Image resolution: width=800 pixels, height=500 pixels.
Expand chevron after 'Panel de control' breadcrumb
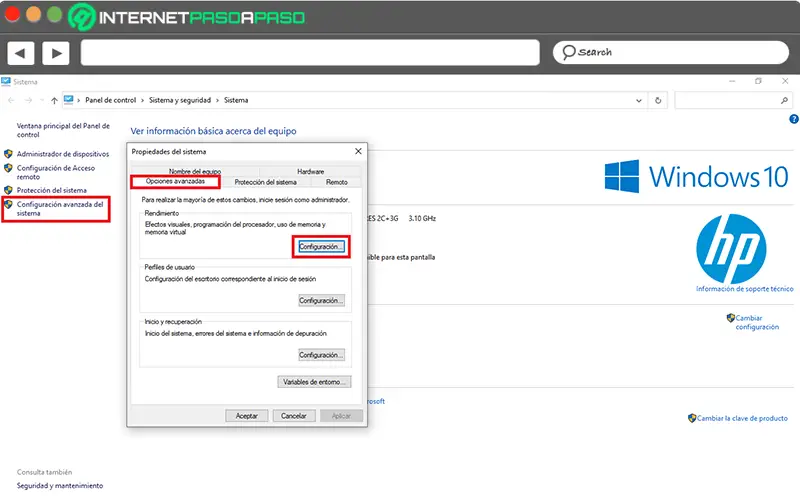[142, 101]
